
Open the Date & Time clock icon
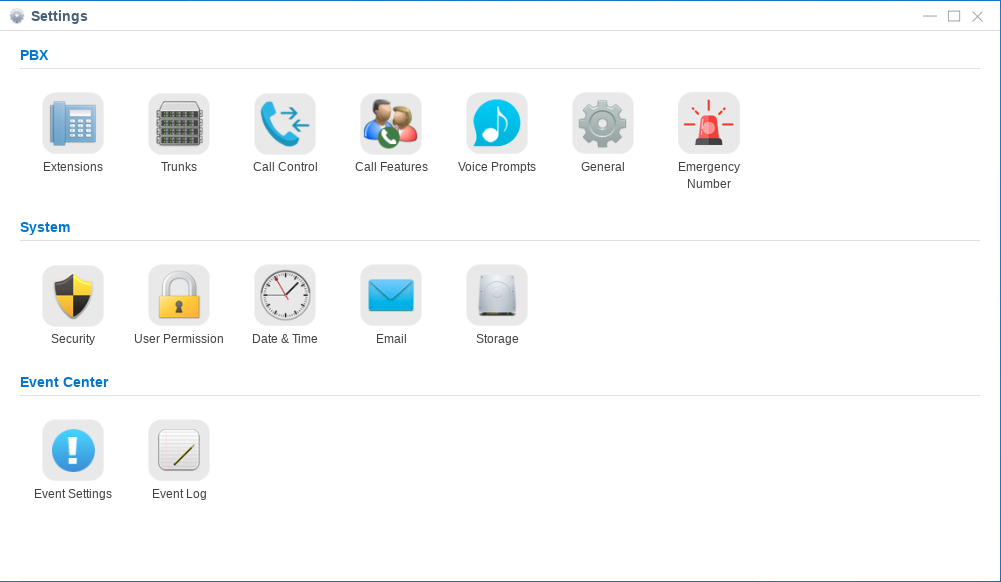pos(285,295)
